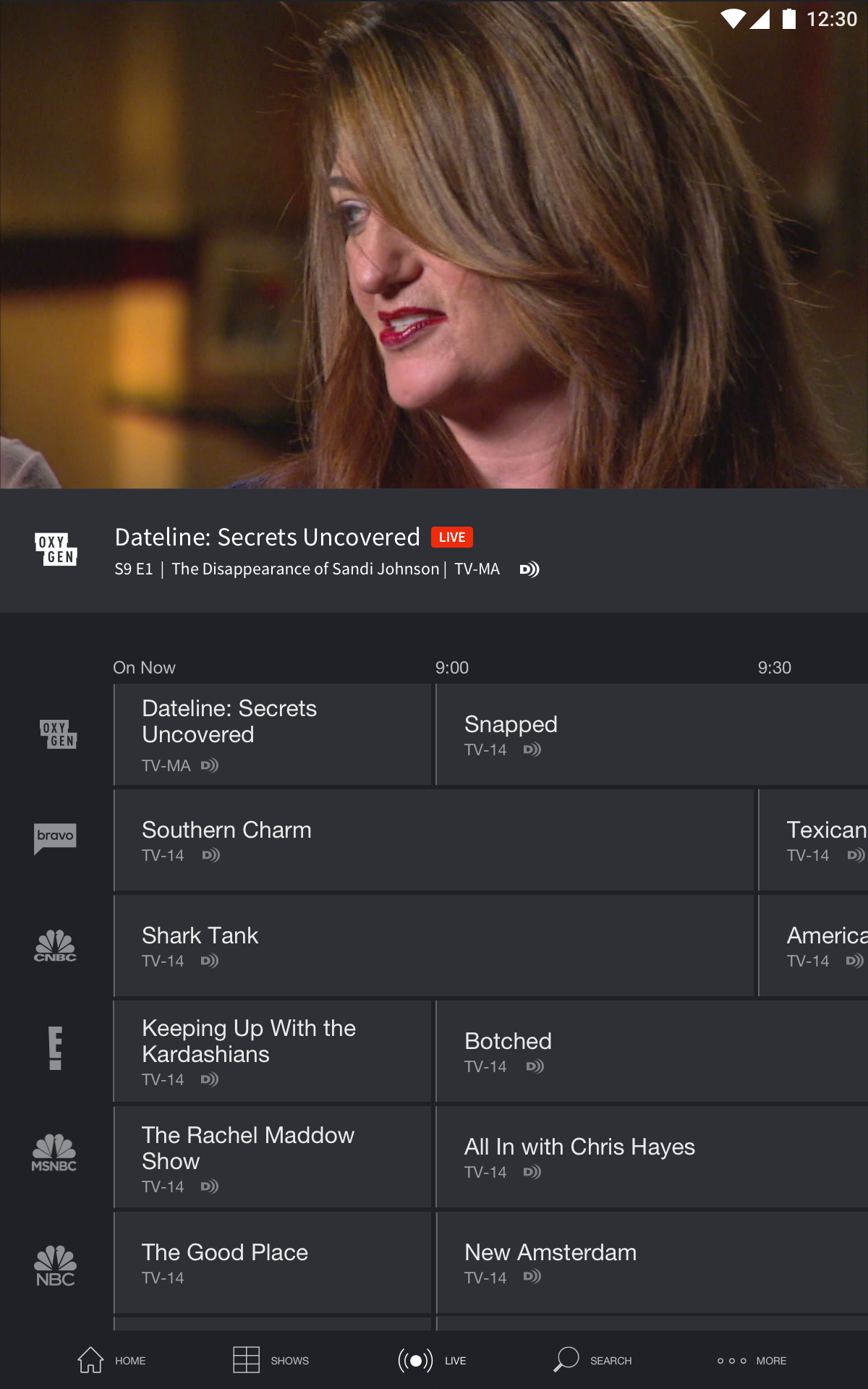Select the Shark Tank program tile
This screenshot has height=1389, width=868.
[x=433, y=946]
